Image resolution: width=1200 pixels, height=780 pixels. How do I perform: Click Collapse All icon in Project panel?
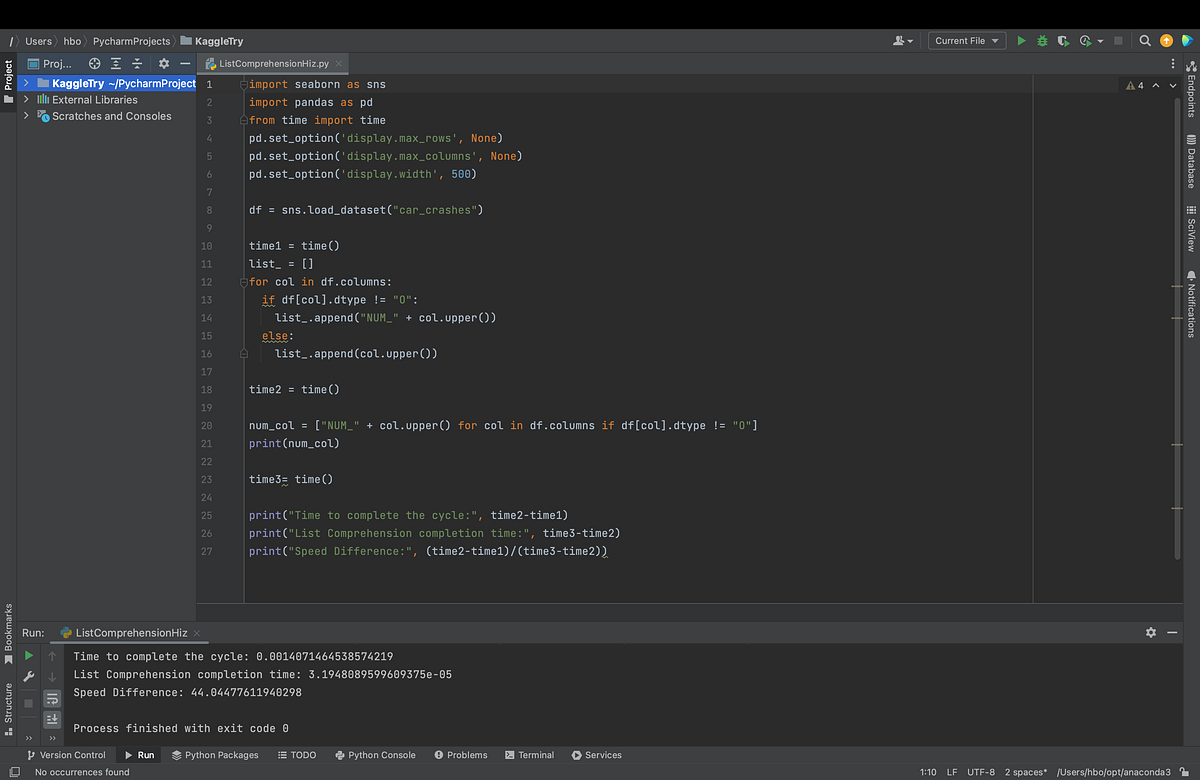[136, 63]
